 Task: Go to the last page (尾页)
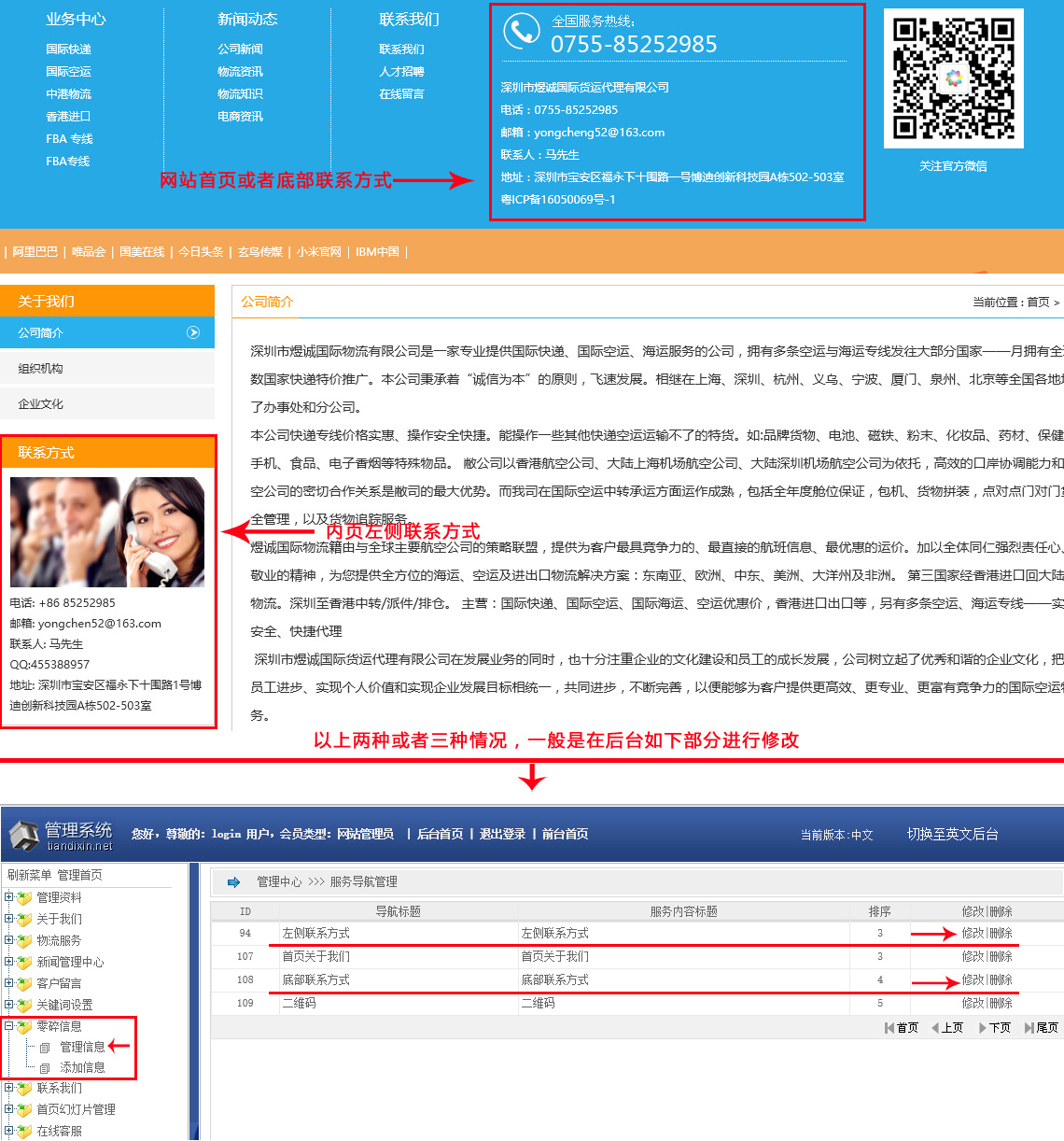[x=1042, y=1027]
